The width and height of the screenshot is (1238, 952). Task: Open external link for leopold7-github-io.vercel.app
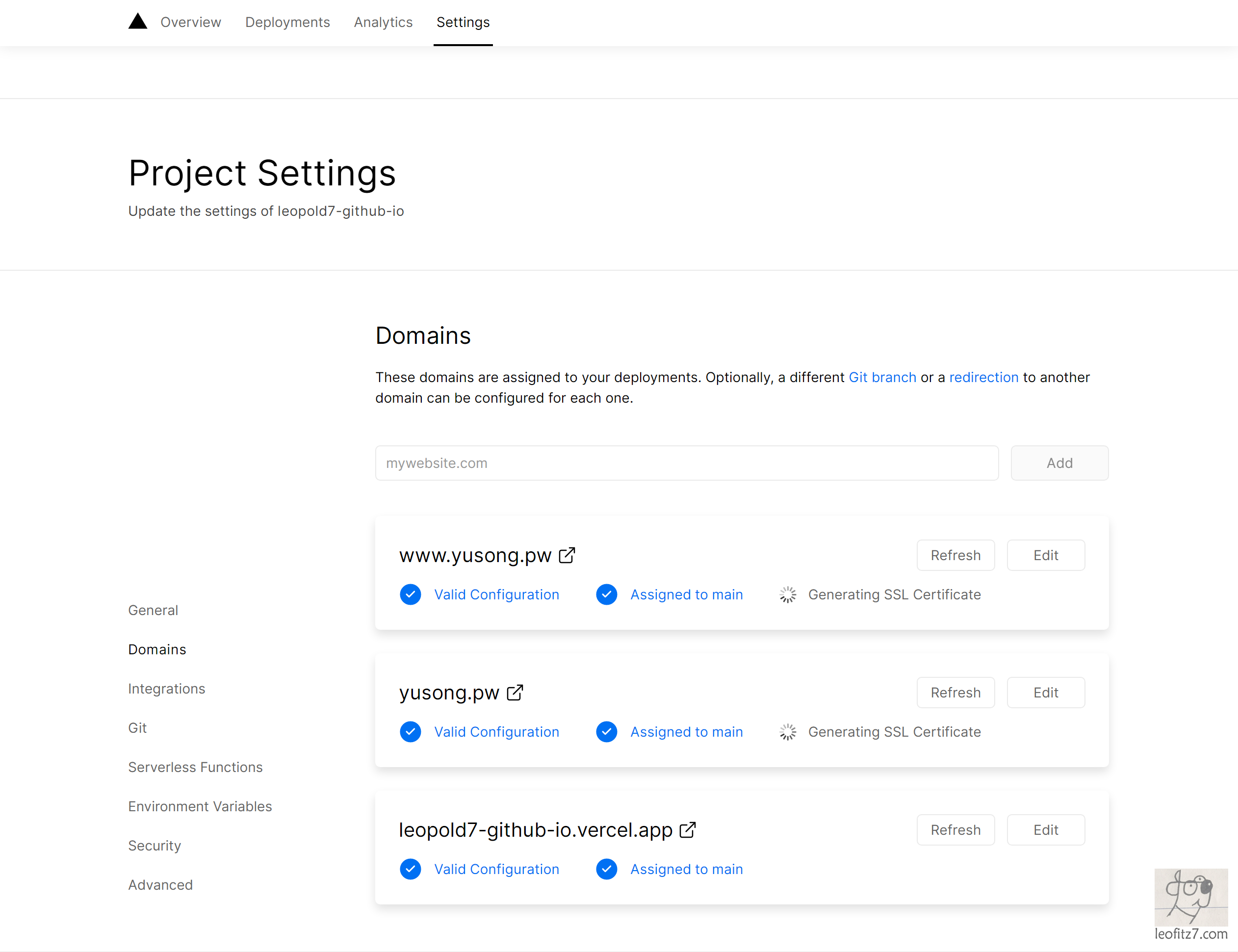687,830
